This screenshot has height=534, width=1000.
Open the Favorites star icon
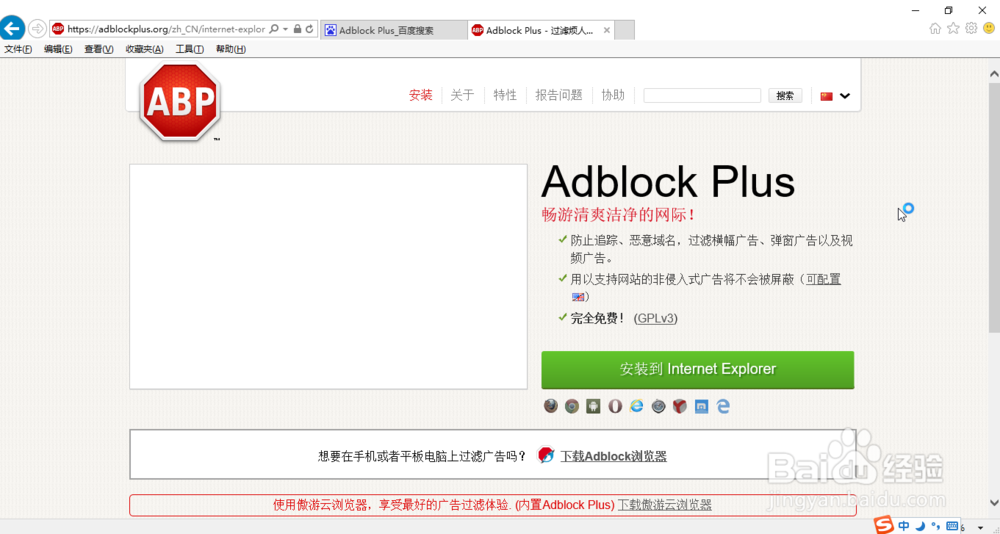(953, 28)
